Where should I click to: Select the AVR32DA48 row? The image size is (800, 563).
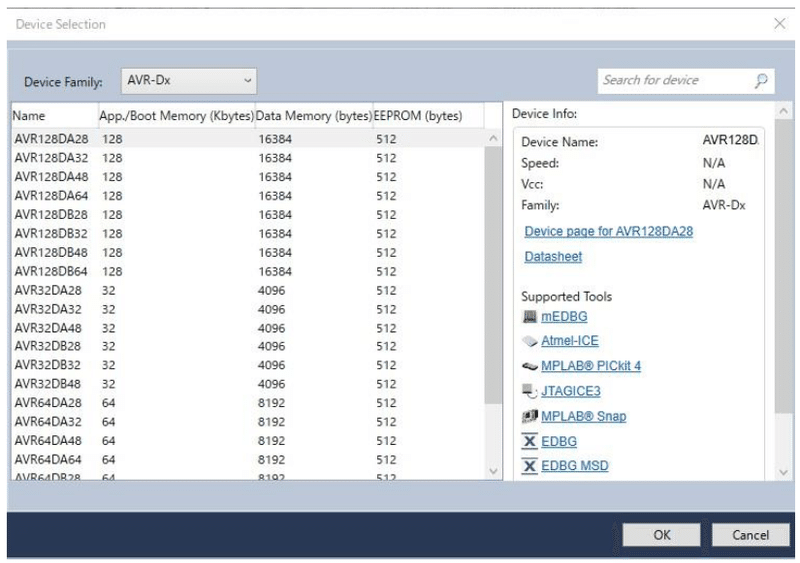click(x=248, y=328)
